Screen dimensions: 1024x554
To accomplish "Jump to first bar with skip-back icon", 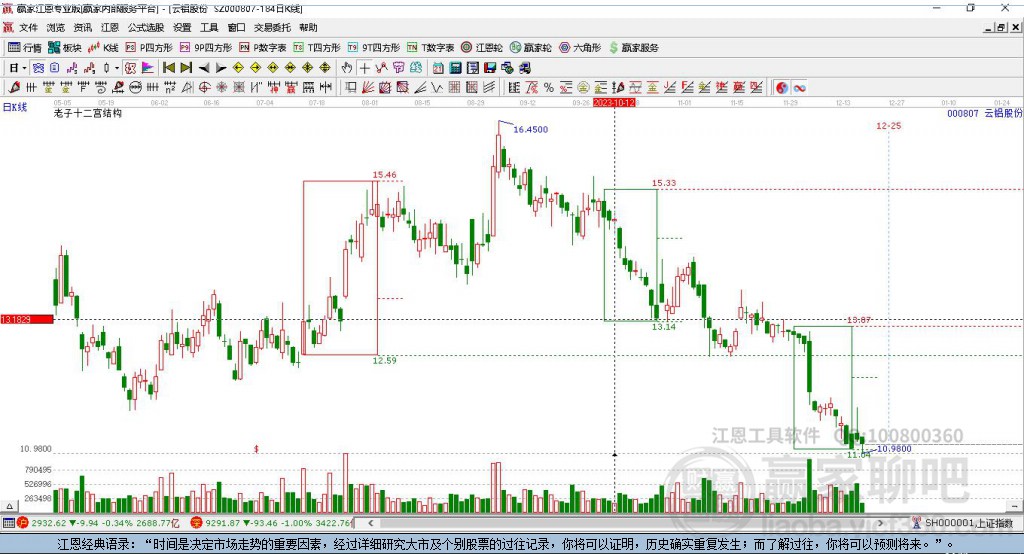I will (x=168, y=68).
